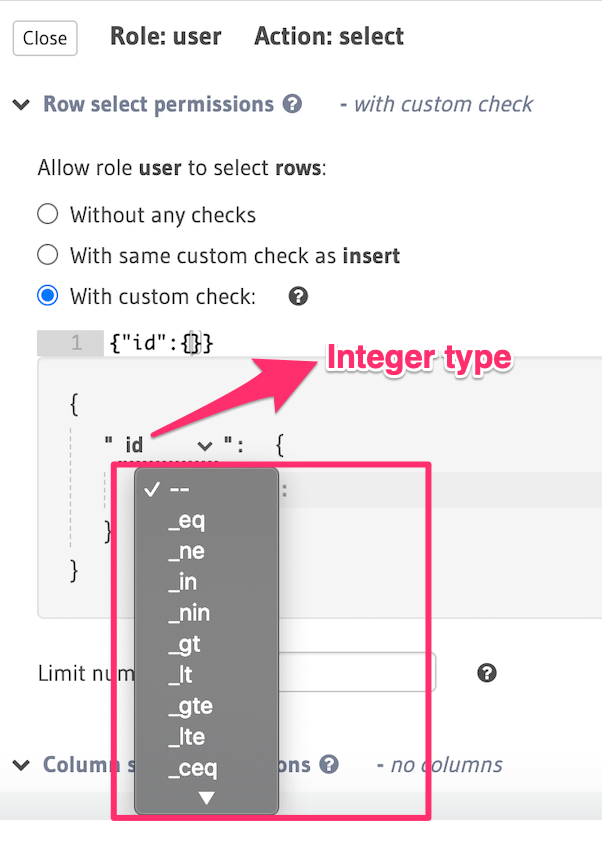Choose the _gte operator

(190, 707)
